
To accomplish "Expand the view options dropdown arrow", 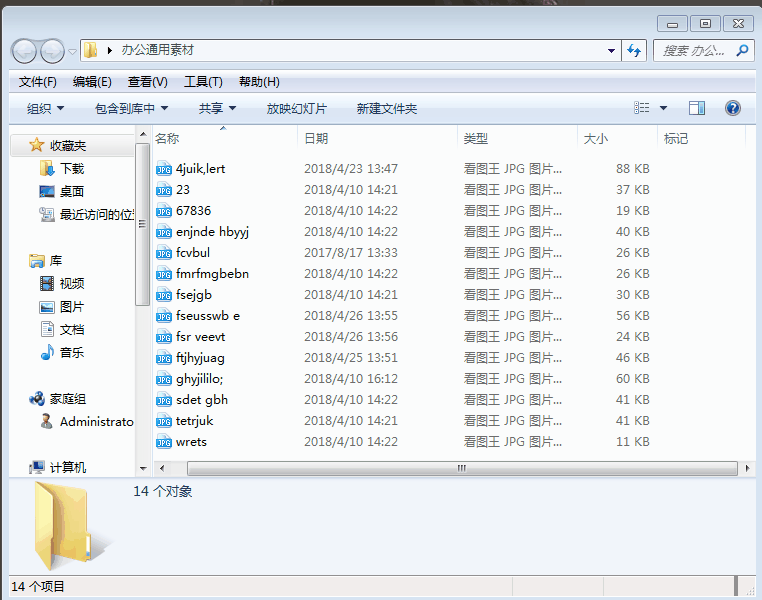I will (x=663, y=108).
